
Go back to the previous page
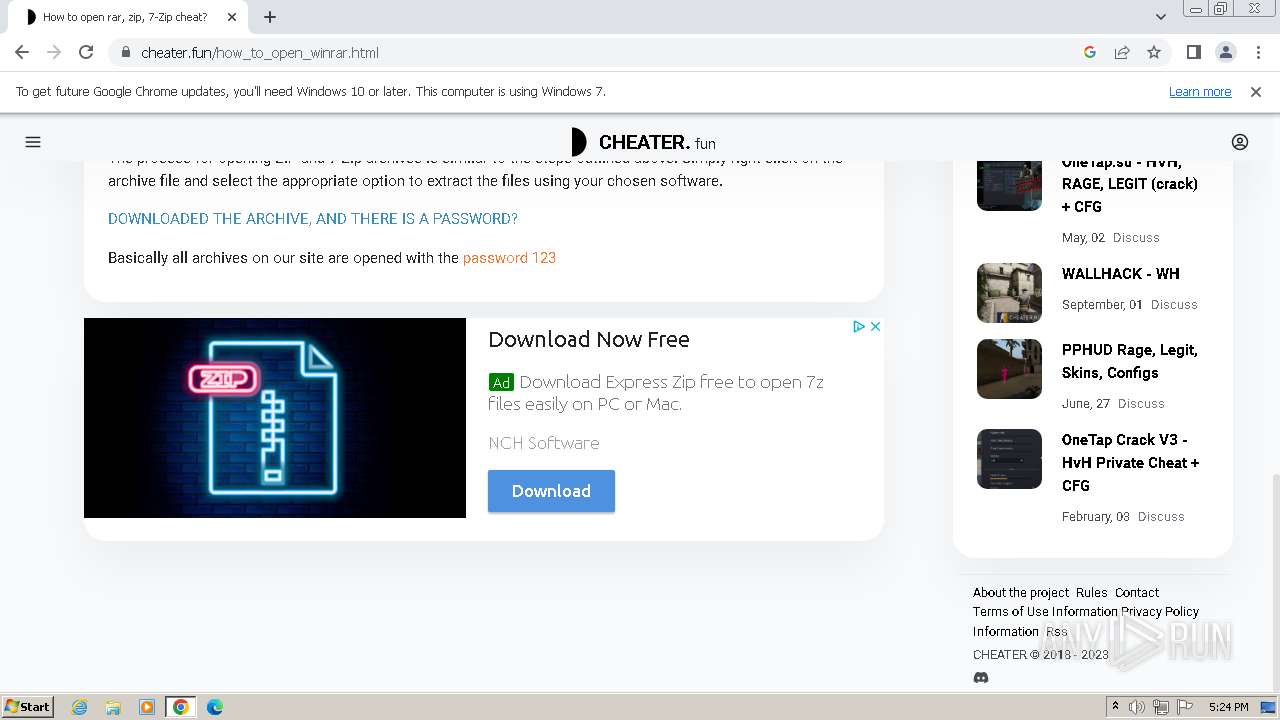pyautogui.click(x=22, y=52)
